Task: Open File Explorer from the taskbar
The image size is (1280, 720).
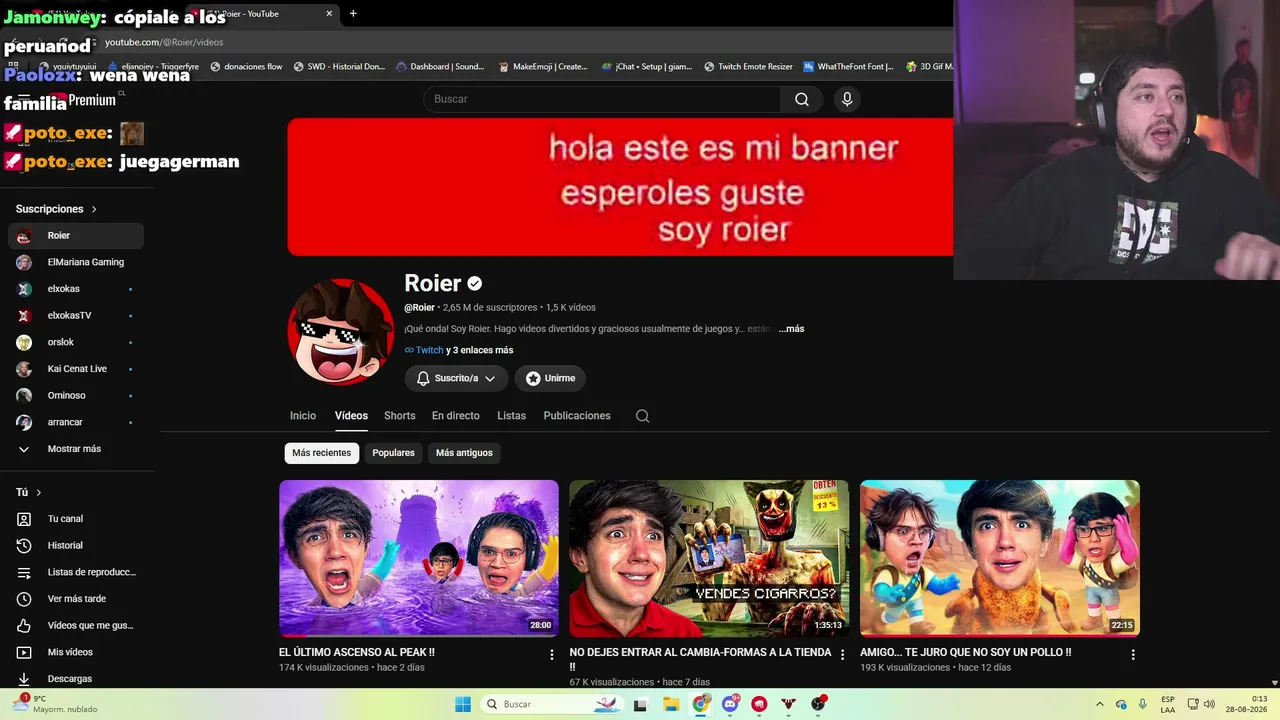Action: click(x=671, y=704)
